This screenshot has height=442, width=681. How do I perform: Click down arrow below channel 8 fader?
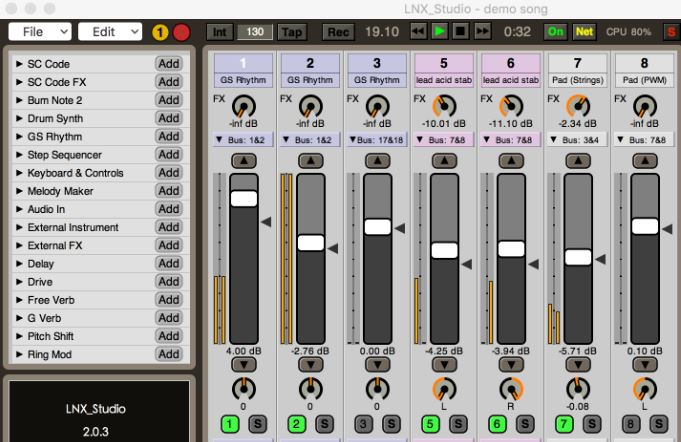(645, 365)
